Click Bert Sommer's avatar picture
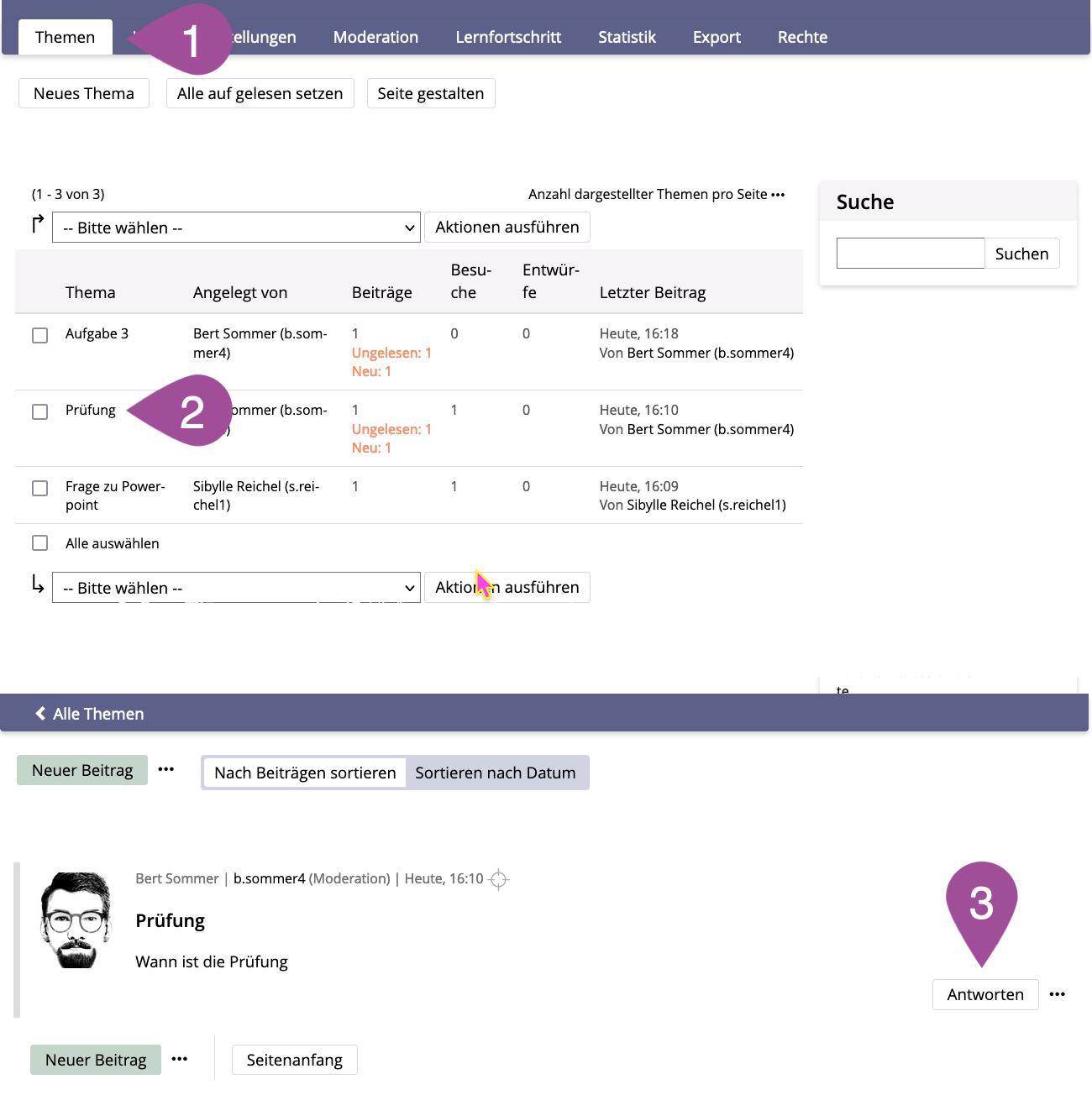This screenshot has width=1092, height=1095. click(x=76, y=920)
